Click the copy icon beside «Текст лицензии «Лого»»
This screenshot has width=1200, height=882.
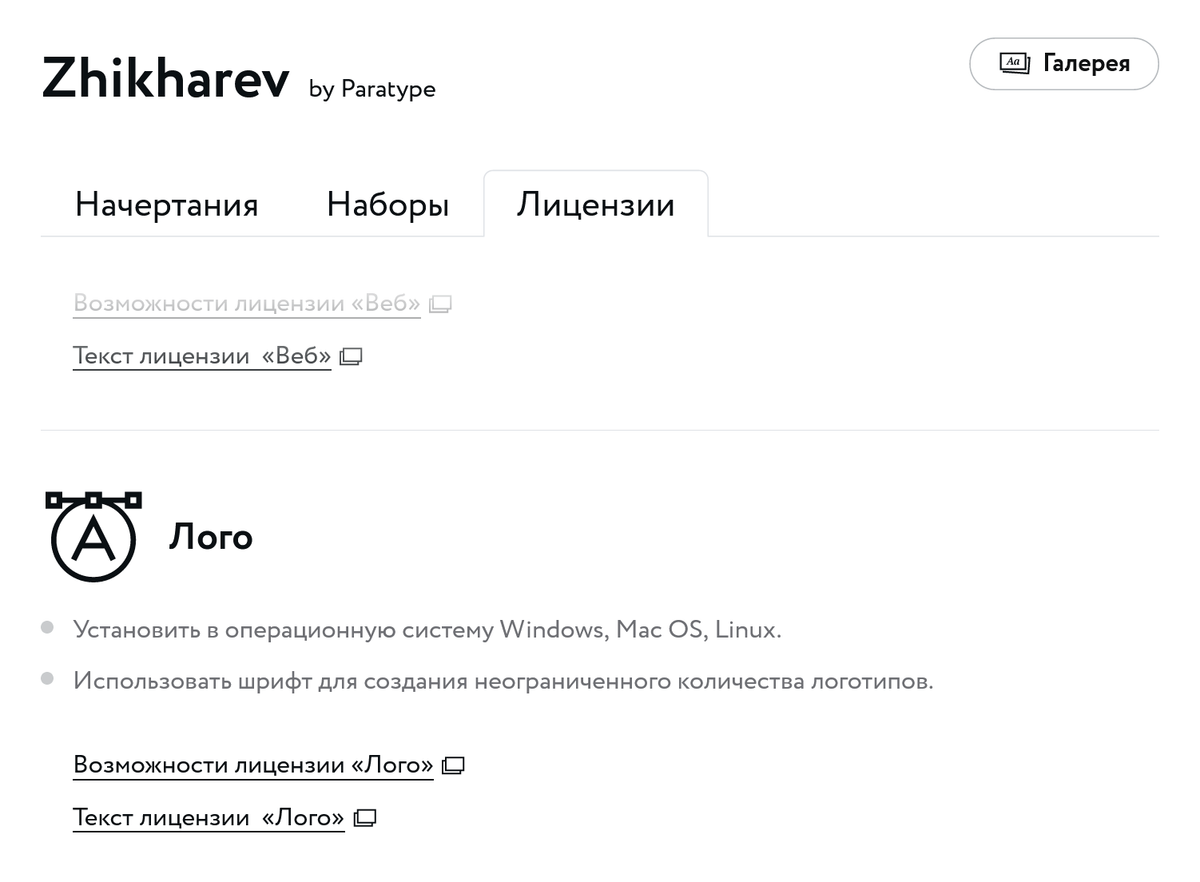click(x=364, y=817)
